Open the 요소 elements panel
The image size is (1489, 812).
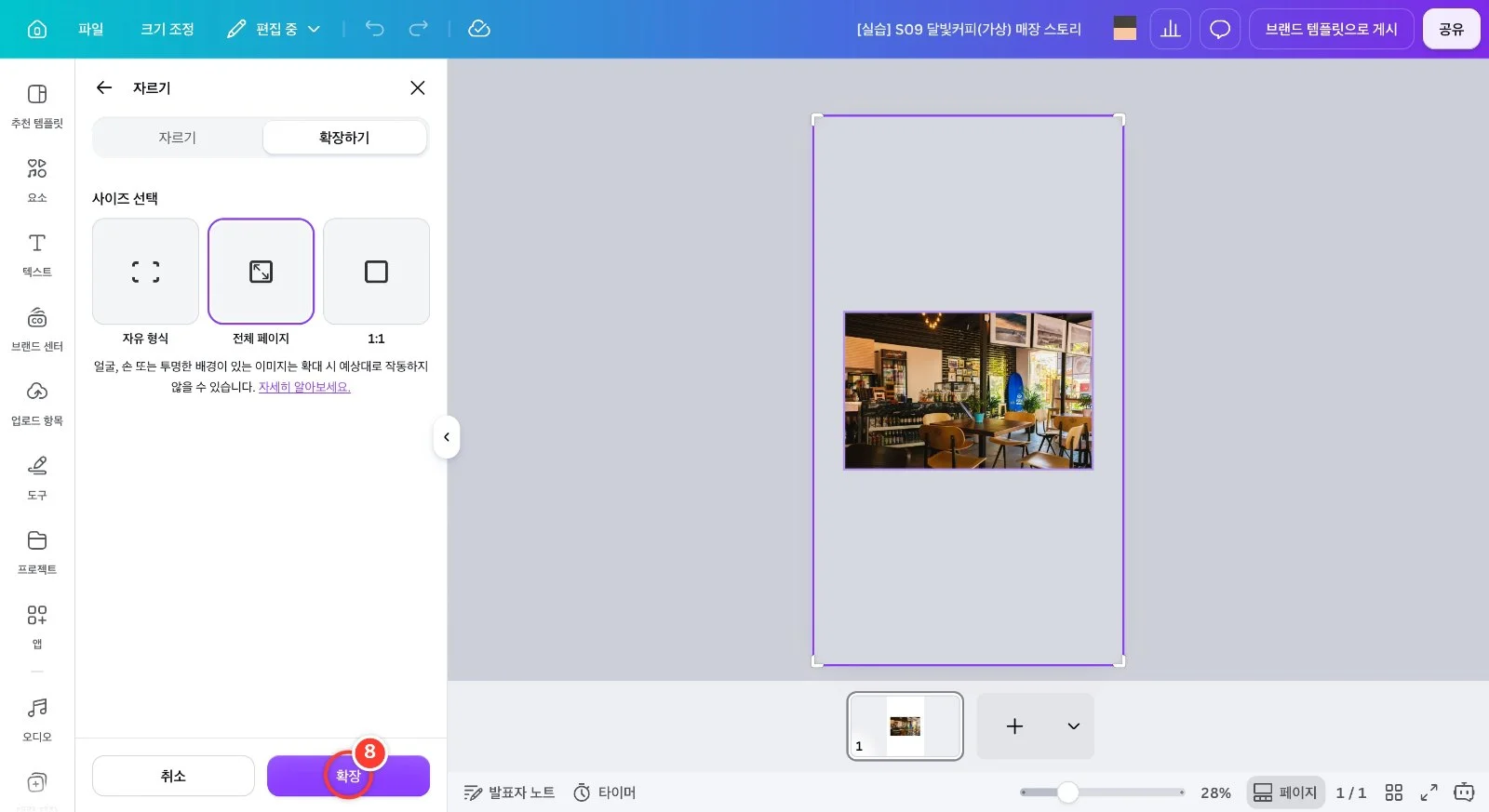(x=37, y=180)
